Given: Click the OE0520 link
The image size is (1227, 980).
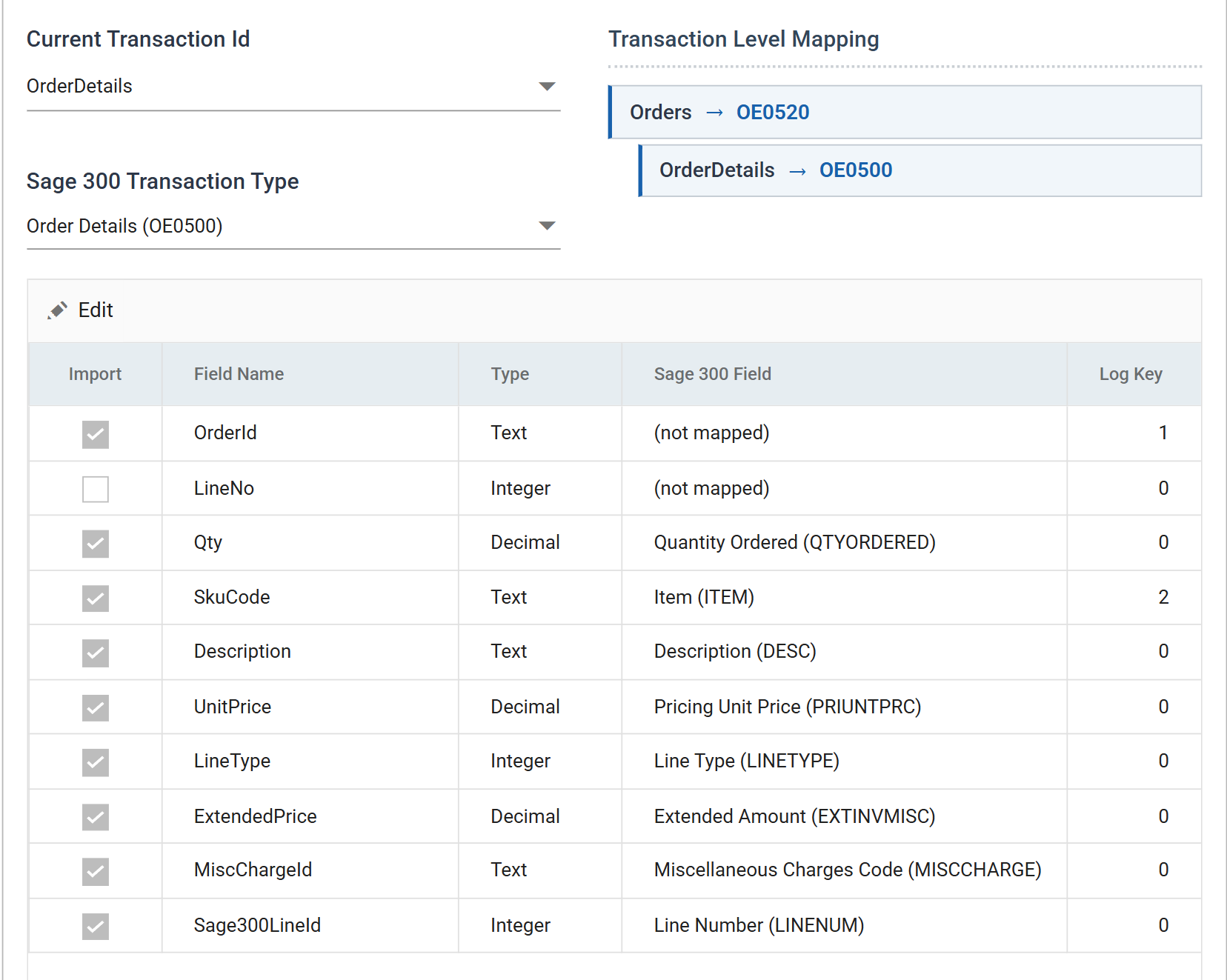Looking at the screenshot, I should pyautogui.click(x=773, y=113).
